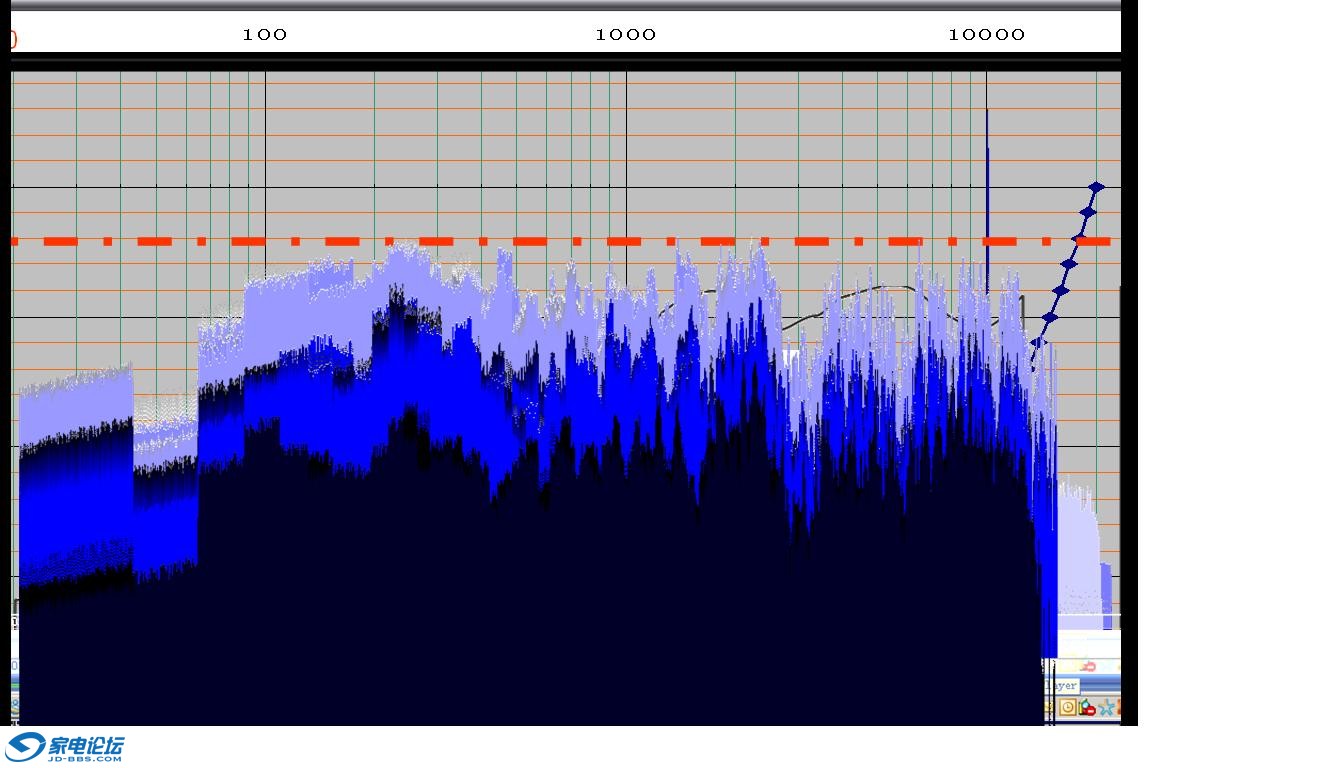
Task: Select the lowest diamond marker on blue curve
Action: pyautogui.click(x=1037, y=342)
